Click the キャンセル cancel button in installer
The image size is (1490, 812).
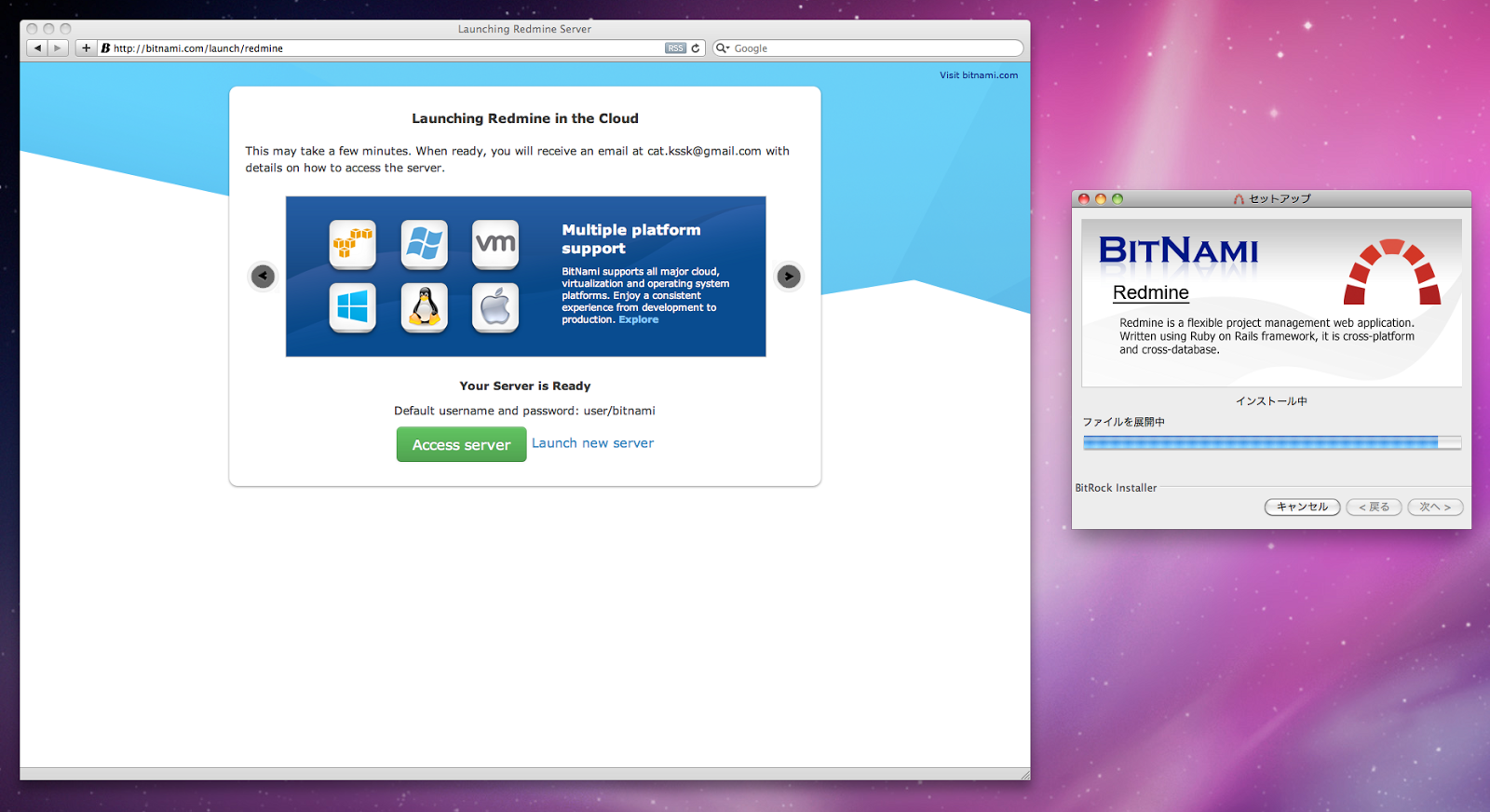tap(1302, 507)
